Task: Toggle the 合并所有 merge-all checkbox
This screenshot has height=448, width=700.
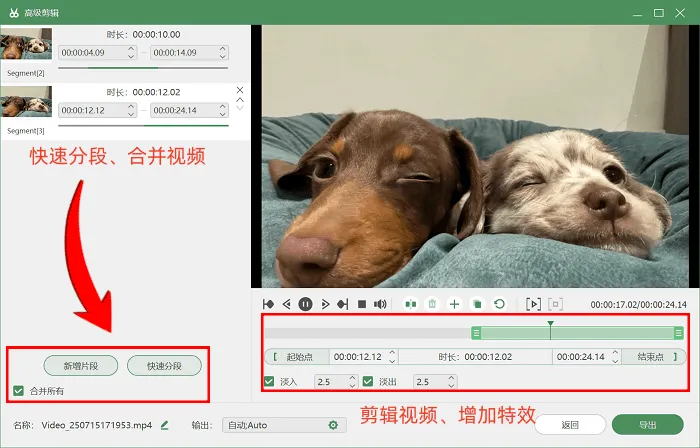Action: tap(18, 391)
